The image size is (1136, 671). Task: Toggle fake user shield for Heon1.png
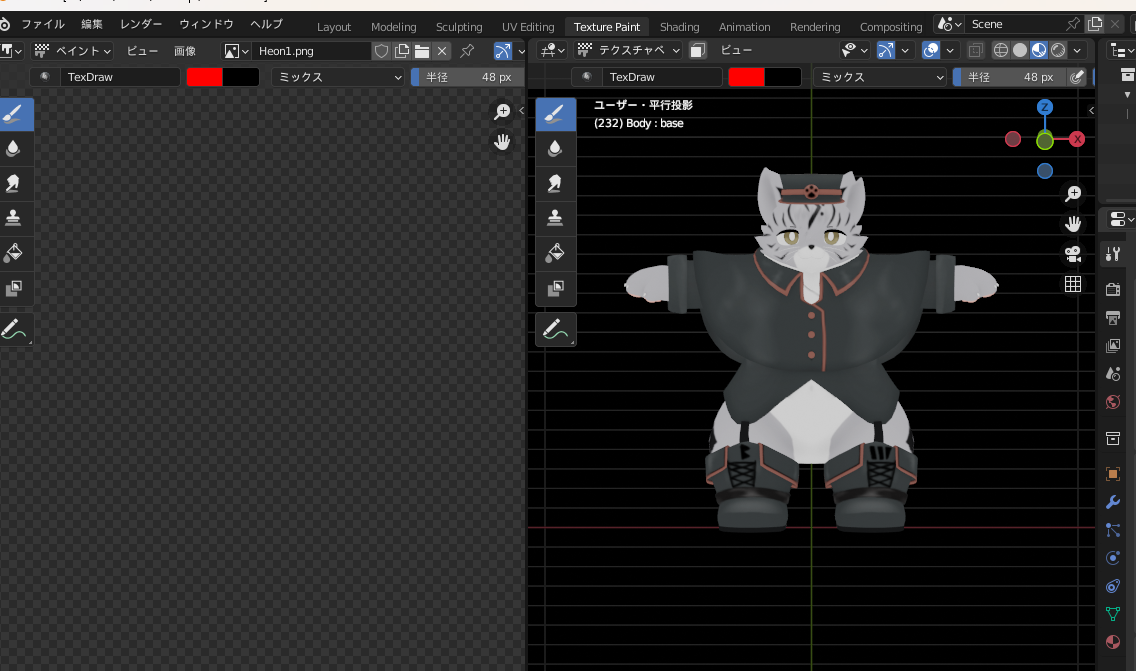(381, 51)
